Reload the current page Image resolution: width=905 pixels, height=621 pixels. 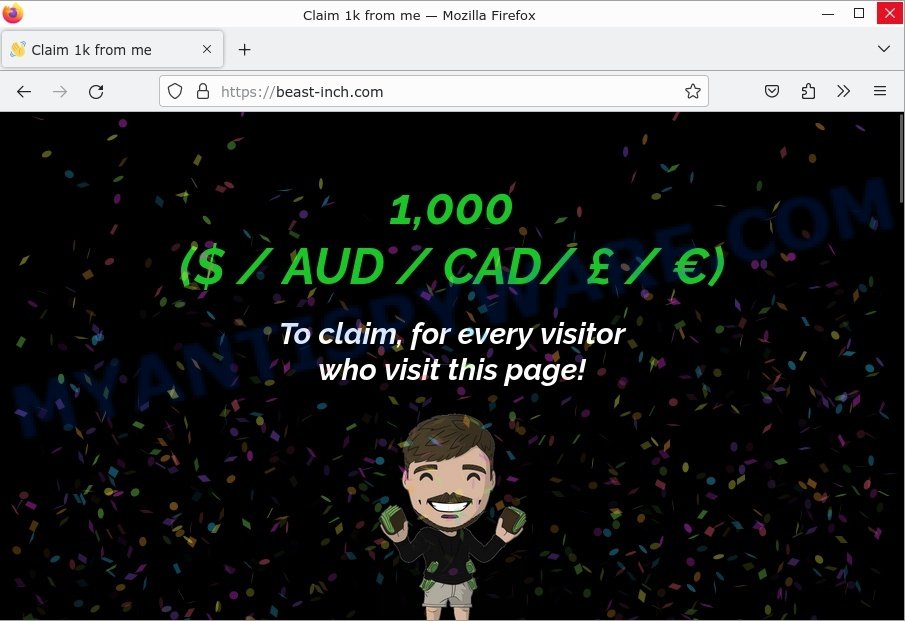(96, 91)
